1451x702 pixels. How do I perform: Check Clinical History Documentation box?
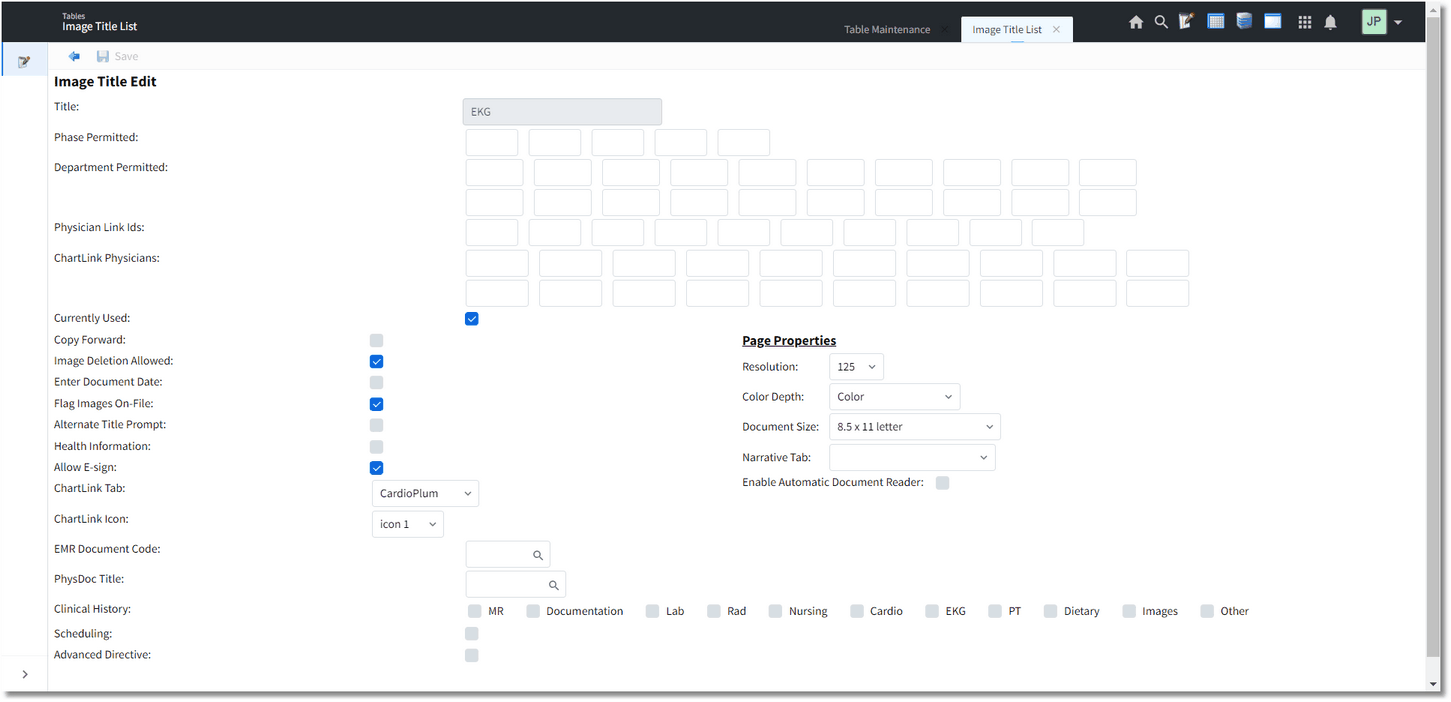point(534,611)
